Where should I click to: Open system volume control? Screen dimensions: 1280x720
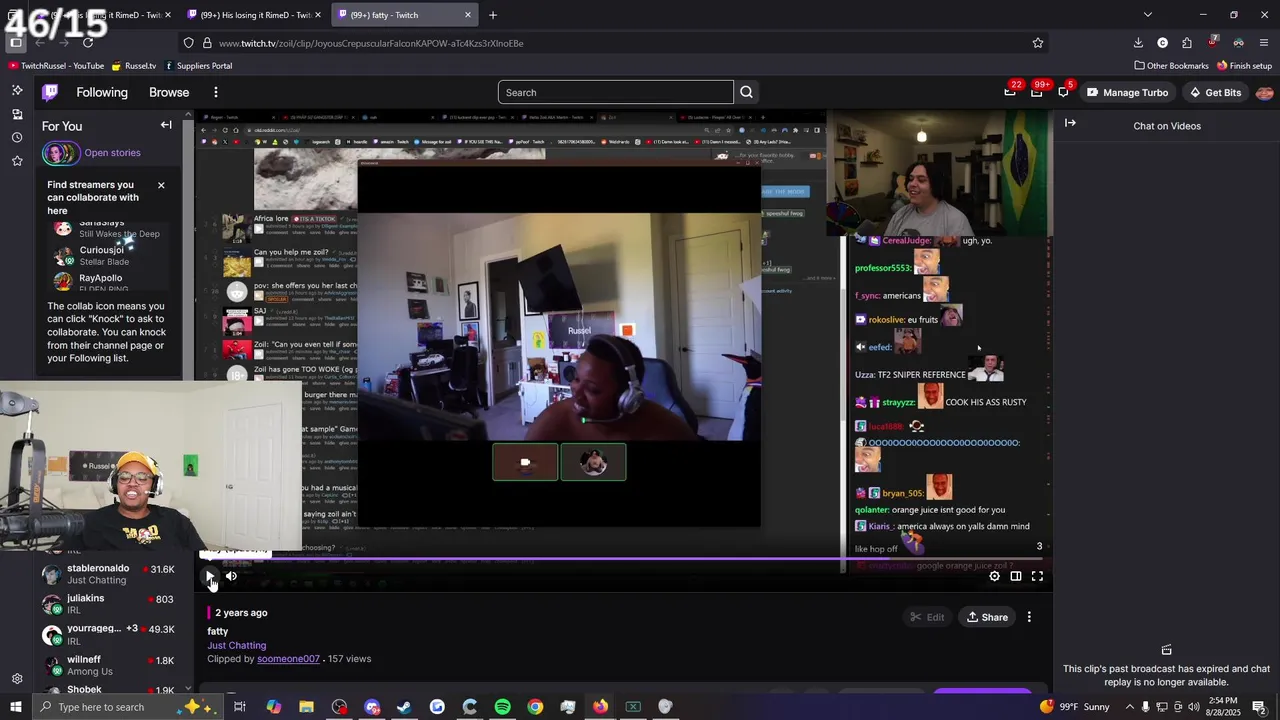(1194, 707)
